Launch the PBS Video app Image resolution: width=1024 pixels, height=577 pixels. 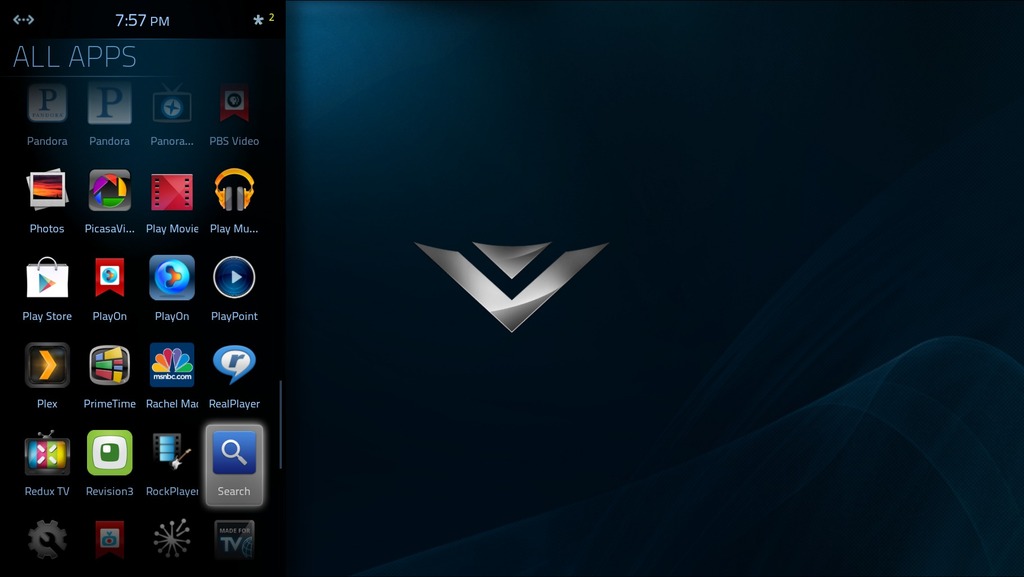point(234,114)
